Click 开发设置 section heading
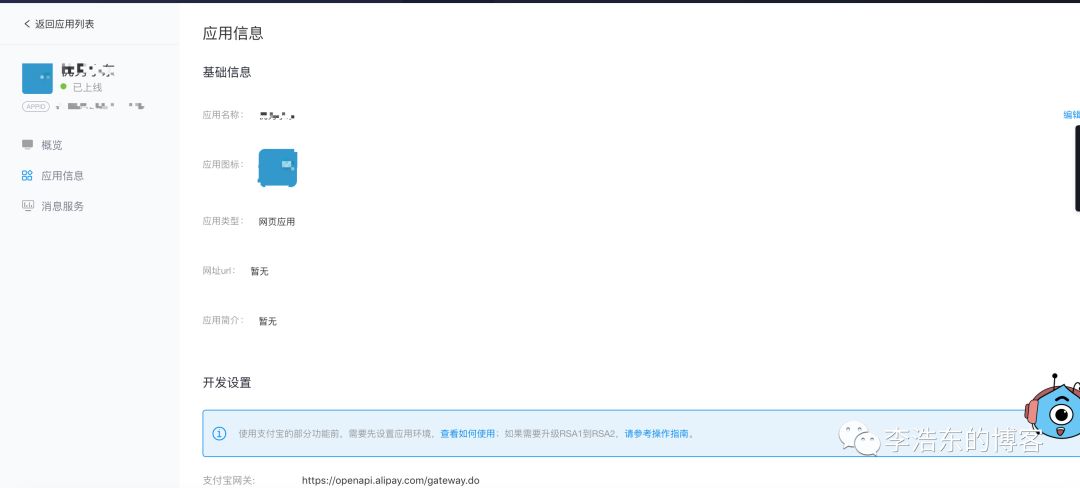 click(227, 383)
